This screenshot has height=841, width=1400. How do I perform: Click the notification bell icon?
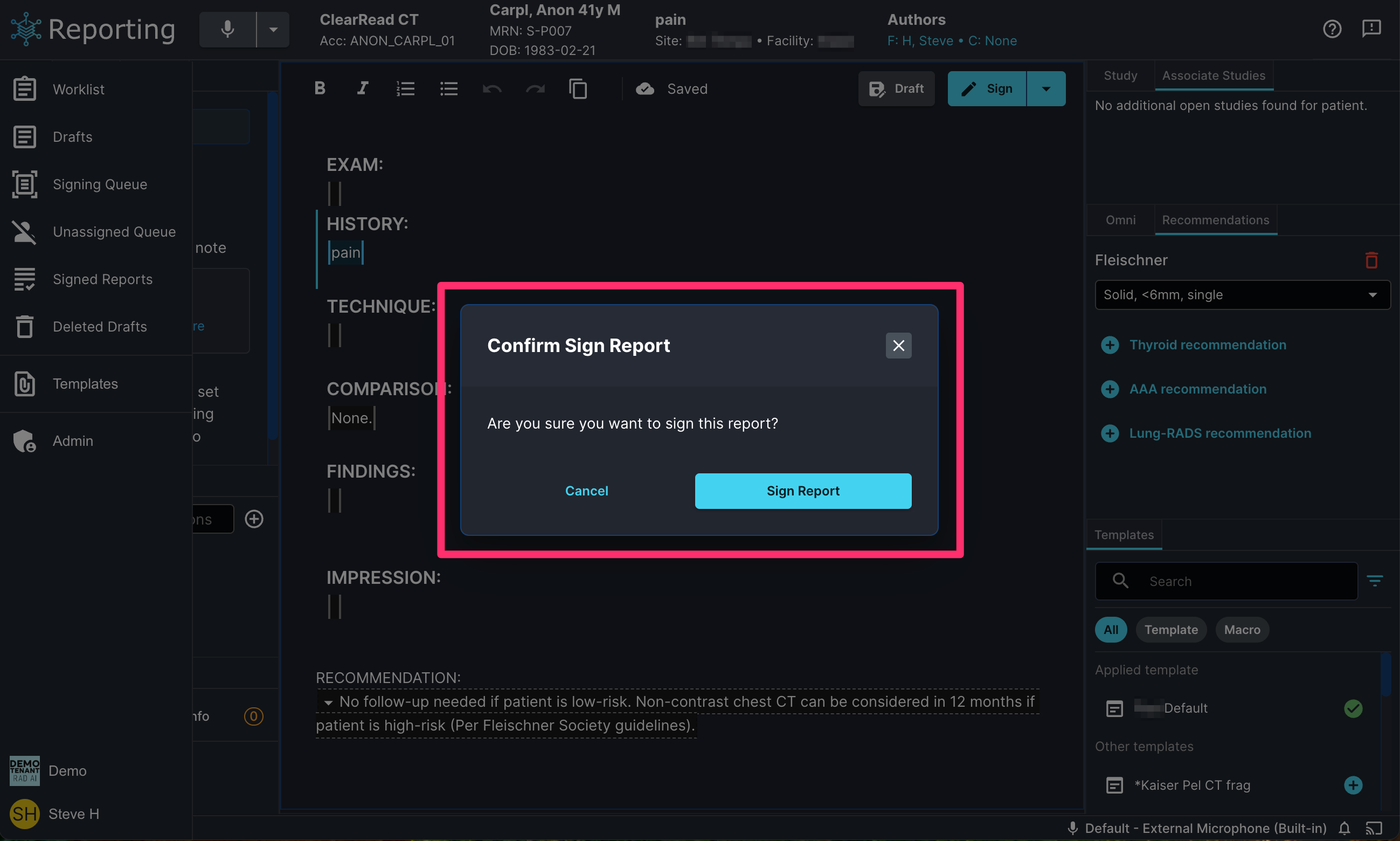(x=1344, y=828)
